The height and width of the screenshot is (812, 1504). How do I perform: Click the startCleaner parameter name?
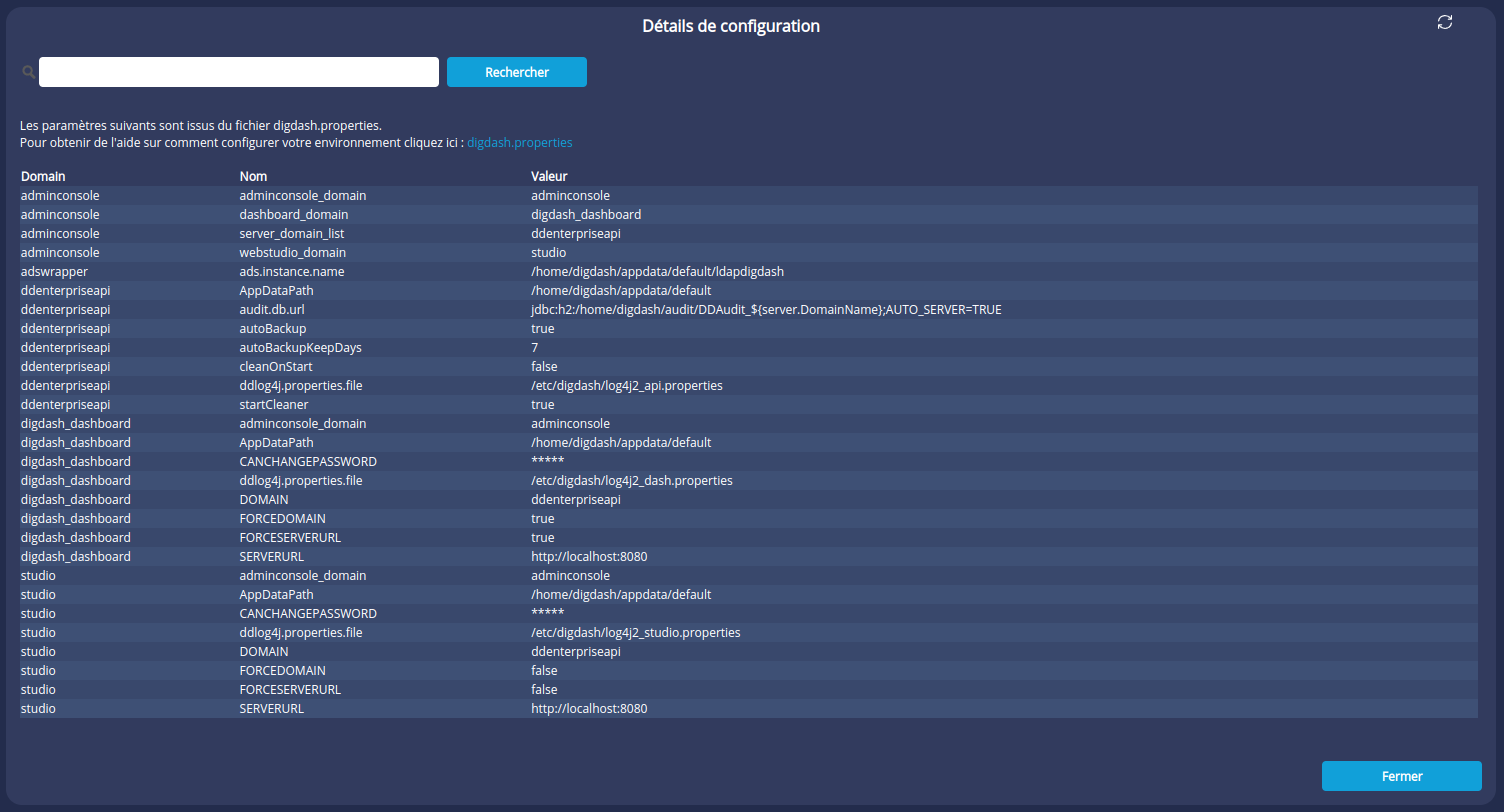point(273,405)
